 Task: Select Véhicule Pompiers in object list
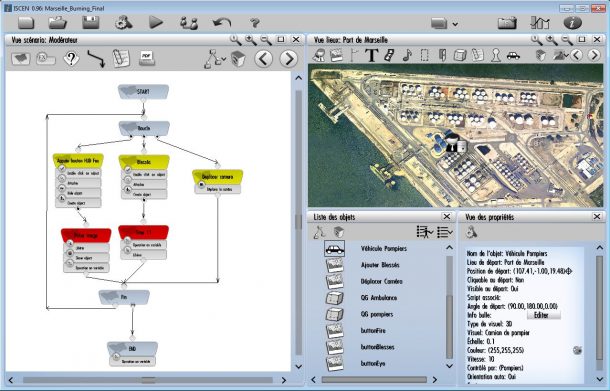click(x=384, y=248)
